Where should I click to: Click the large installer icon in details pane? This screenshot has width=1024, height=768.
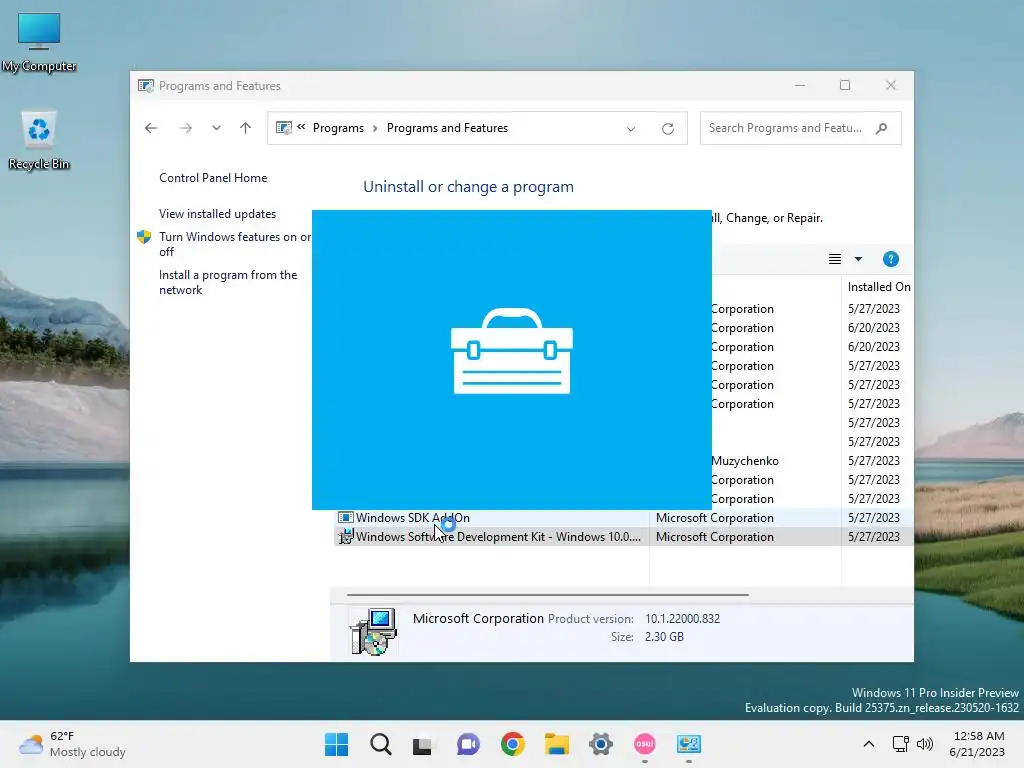pyautogui.click(x=373, y=631)
